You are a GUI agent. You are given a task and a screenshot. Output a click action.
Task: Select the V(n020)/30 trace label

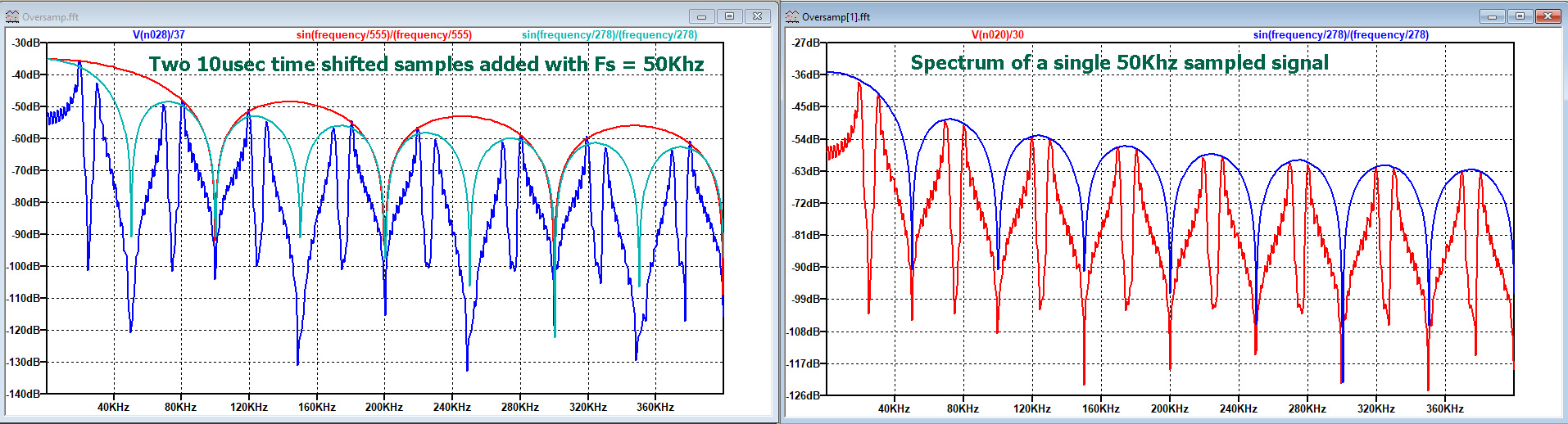(998, 34)
